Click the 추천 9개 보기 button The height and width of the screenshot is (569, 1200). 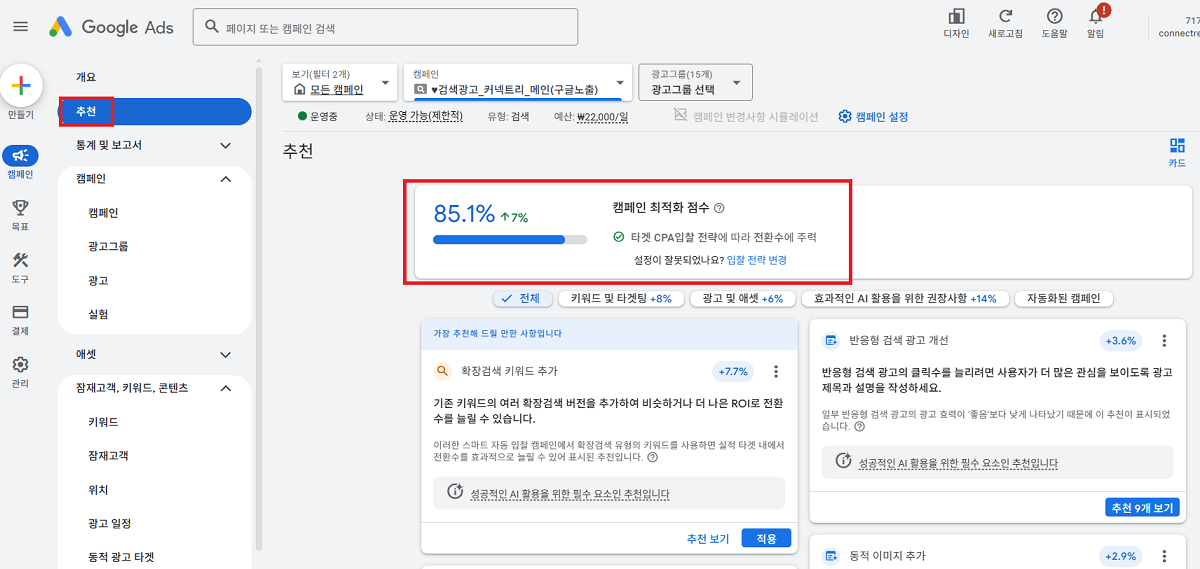click(1142, 508)
